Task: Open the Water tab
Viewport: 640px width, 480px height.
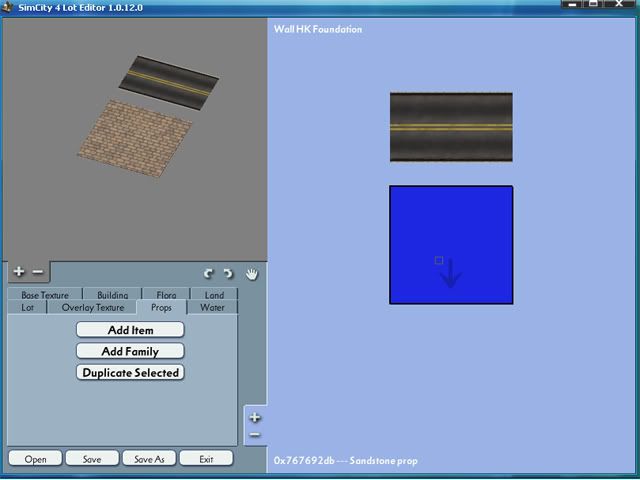Action: point(212,307)
